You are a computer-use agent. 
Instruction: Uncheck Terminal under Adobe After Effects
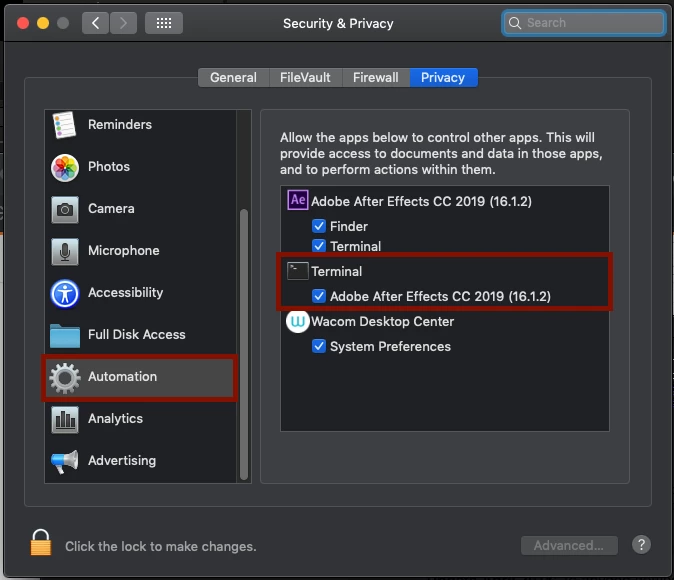point(319,246)
